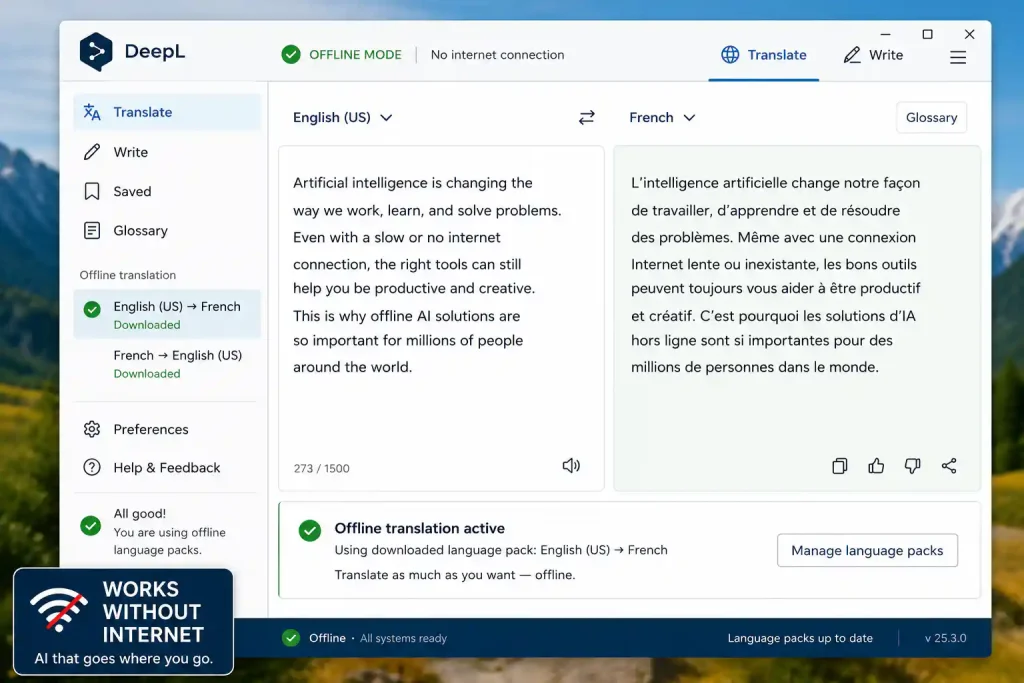This screenshot has width=1024, height=683.
Task: Click the DeepL logo icon
Action: tap(96, 52)
